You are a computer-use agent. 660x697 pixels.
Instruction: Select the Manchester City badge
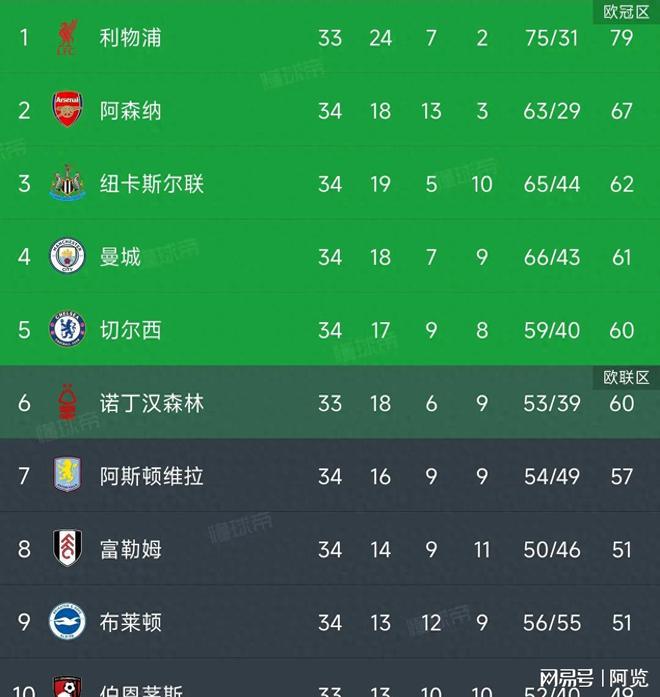tap(67, 255)
